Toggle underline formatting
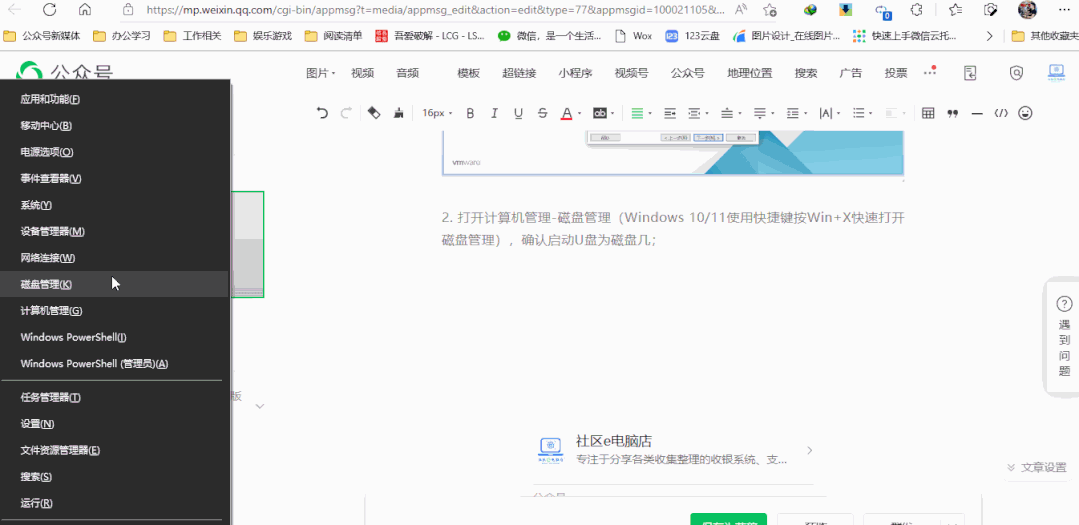 click(x=518, y=114)
